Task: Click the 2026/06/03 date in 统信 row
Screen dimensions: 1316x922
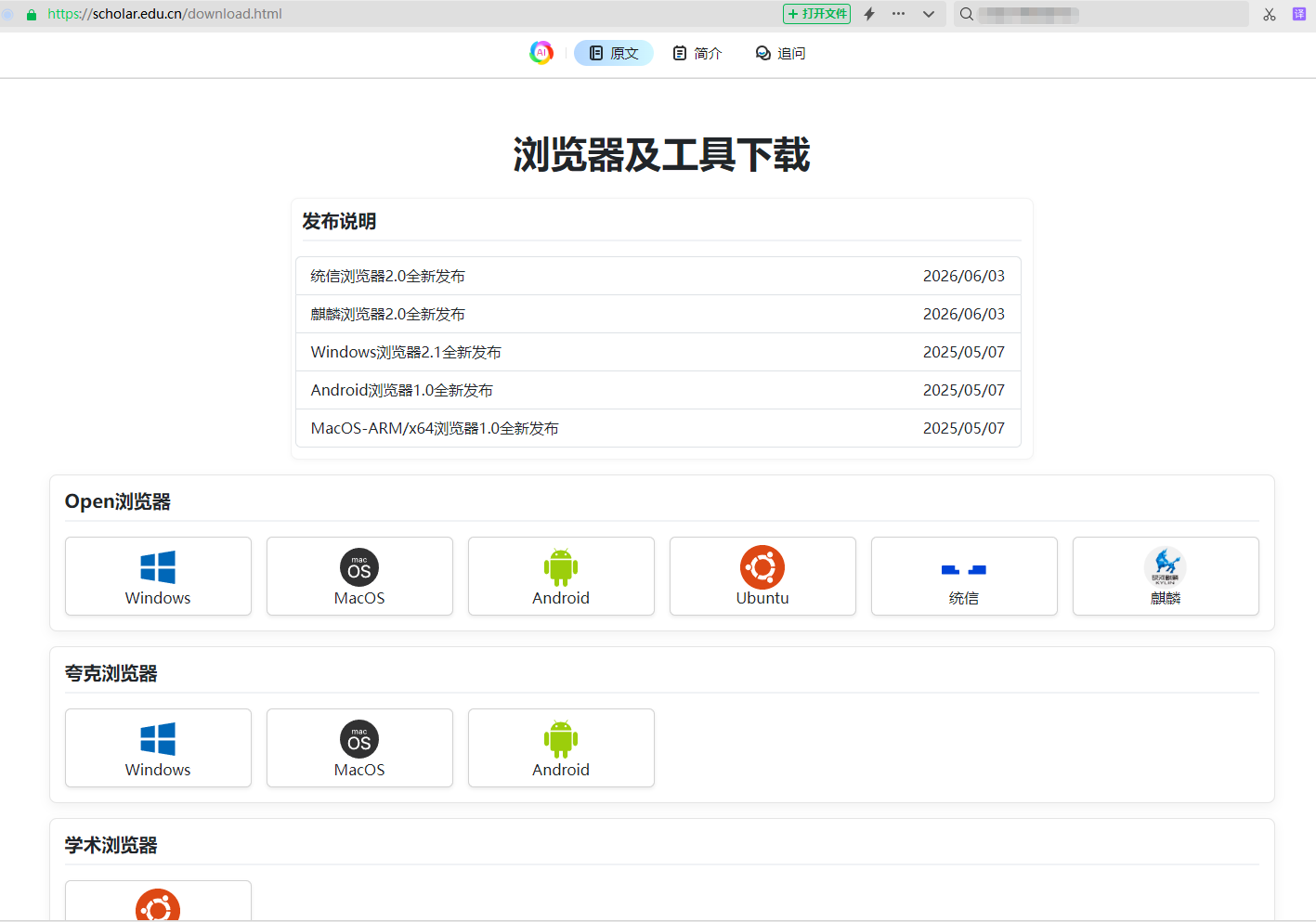Action: 964,276
